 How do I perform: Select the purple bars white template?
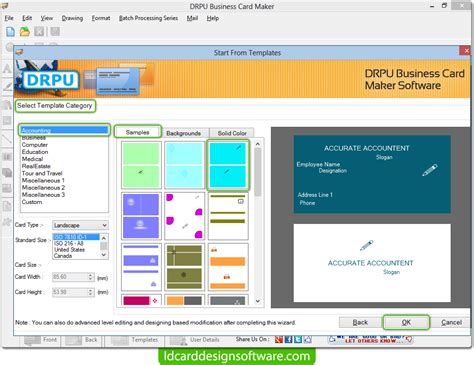click(x=141, y=267)
